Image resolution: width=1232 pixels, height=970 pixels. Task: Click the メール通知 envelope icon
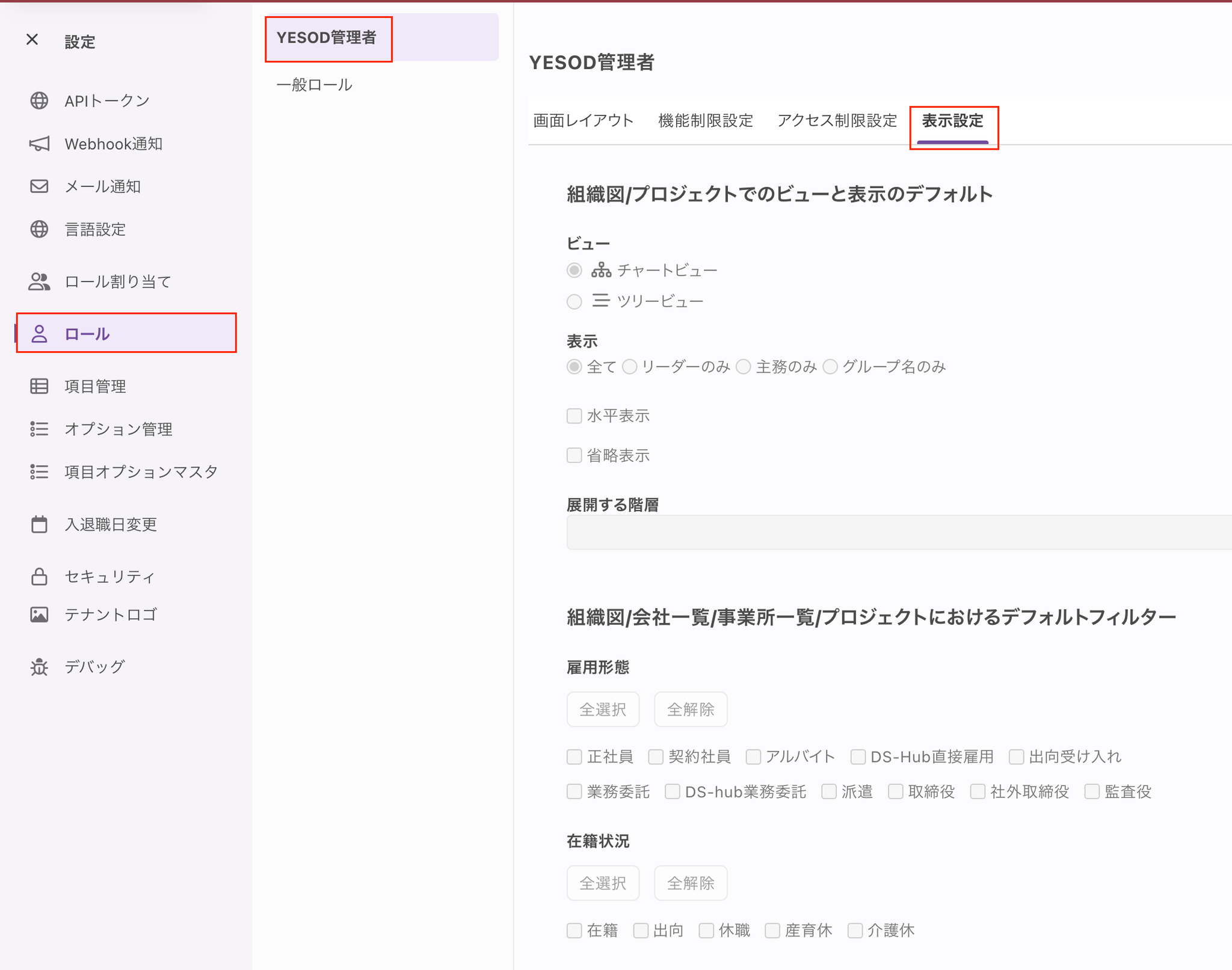(x=39, y=186)
